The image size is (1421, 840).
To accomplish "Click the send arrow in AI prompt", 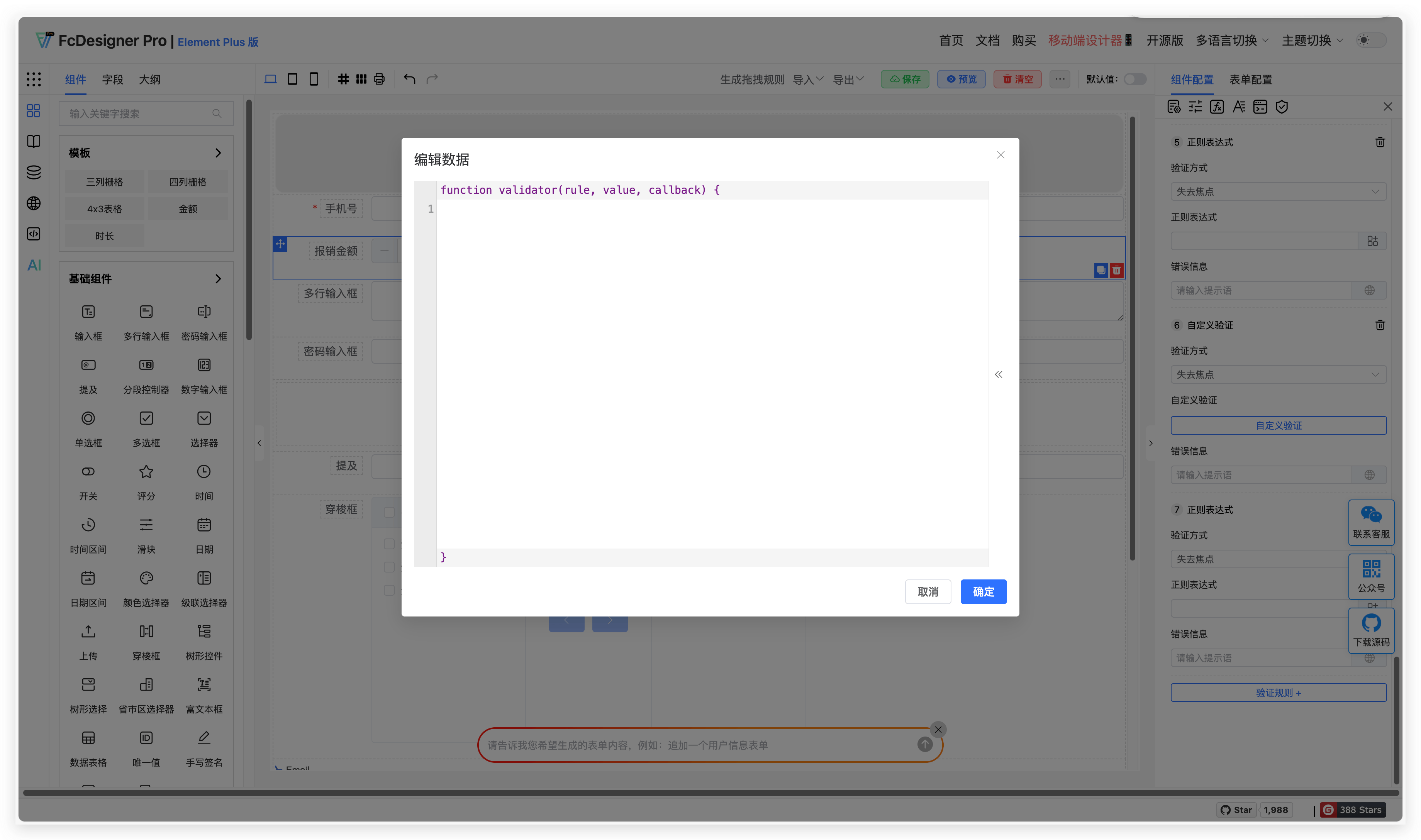I will click(924, 744).
